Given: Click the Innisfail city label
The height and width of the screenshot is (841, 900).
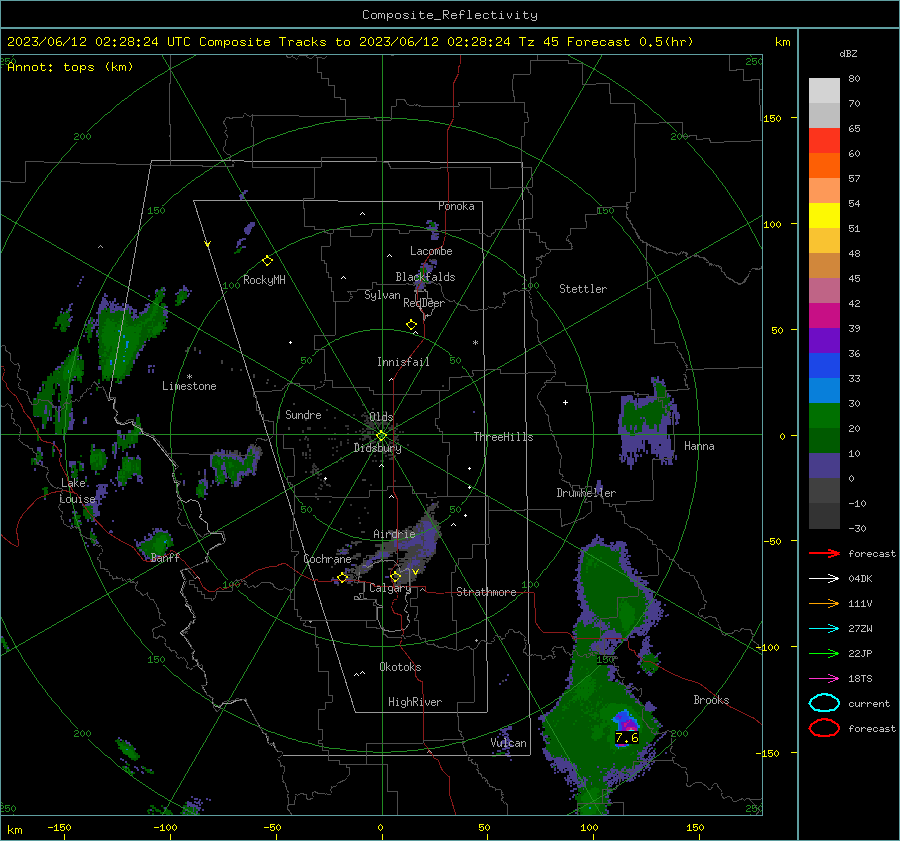Looking at the screenshot, I should pyautogui.click(x=403, y=362).
